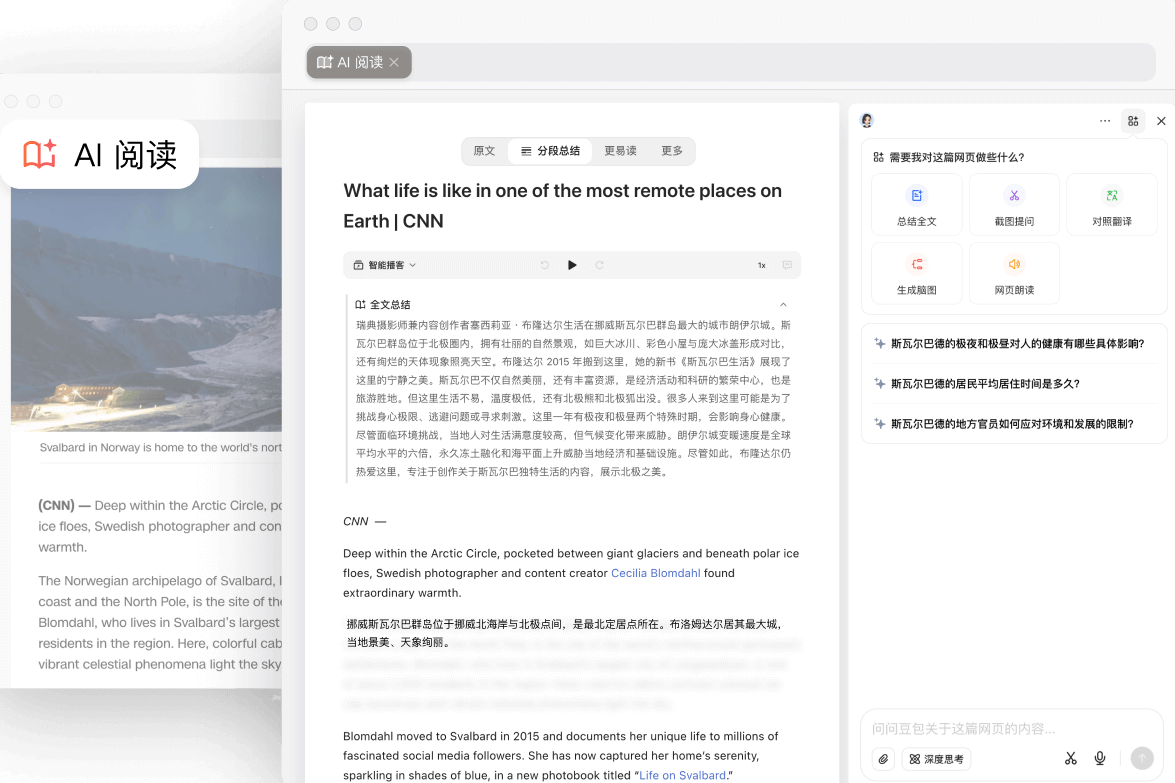Screen dimensions: 1175x783
Task: Play the 智能播客 audio summary
Action: (x=572, y=265)
